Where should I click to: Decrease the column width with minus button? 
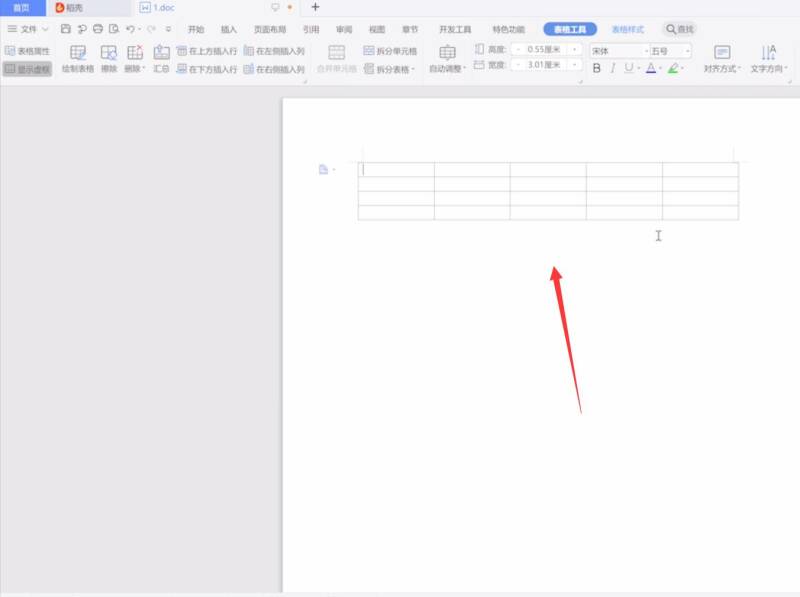point(518,65)
